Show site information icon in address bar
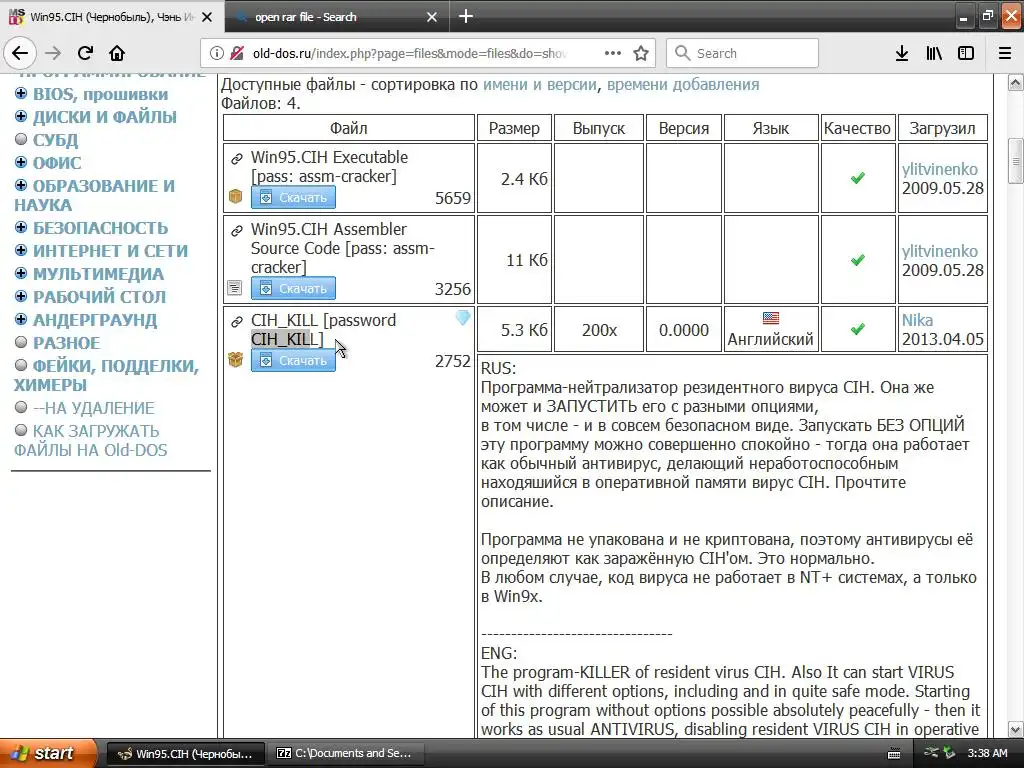This screenshot has width=1024, height=768. (x=216, y=54)
